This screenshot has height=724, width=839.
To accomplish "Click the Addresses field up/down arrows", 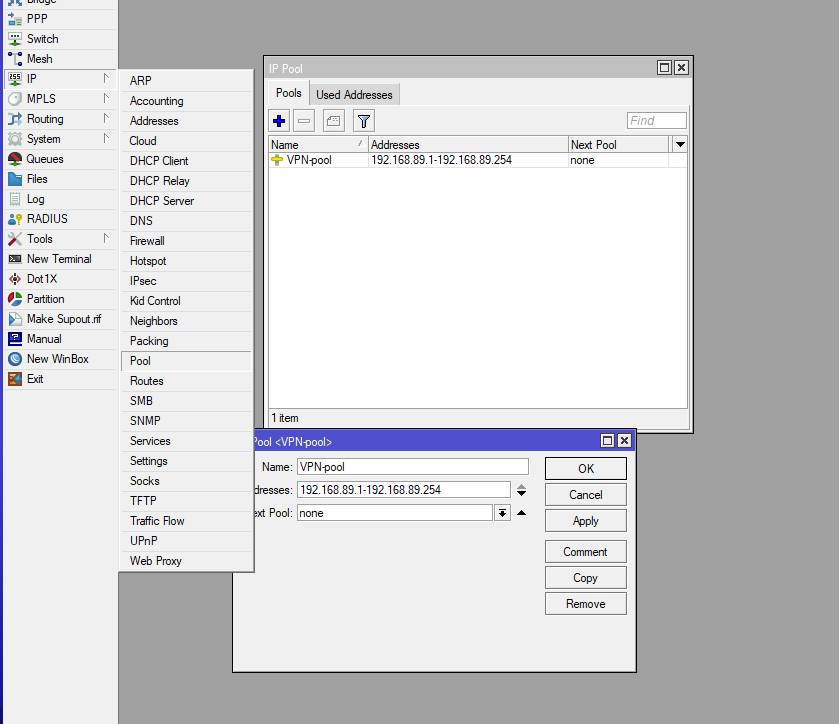I will (522, 490).
